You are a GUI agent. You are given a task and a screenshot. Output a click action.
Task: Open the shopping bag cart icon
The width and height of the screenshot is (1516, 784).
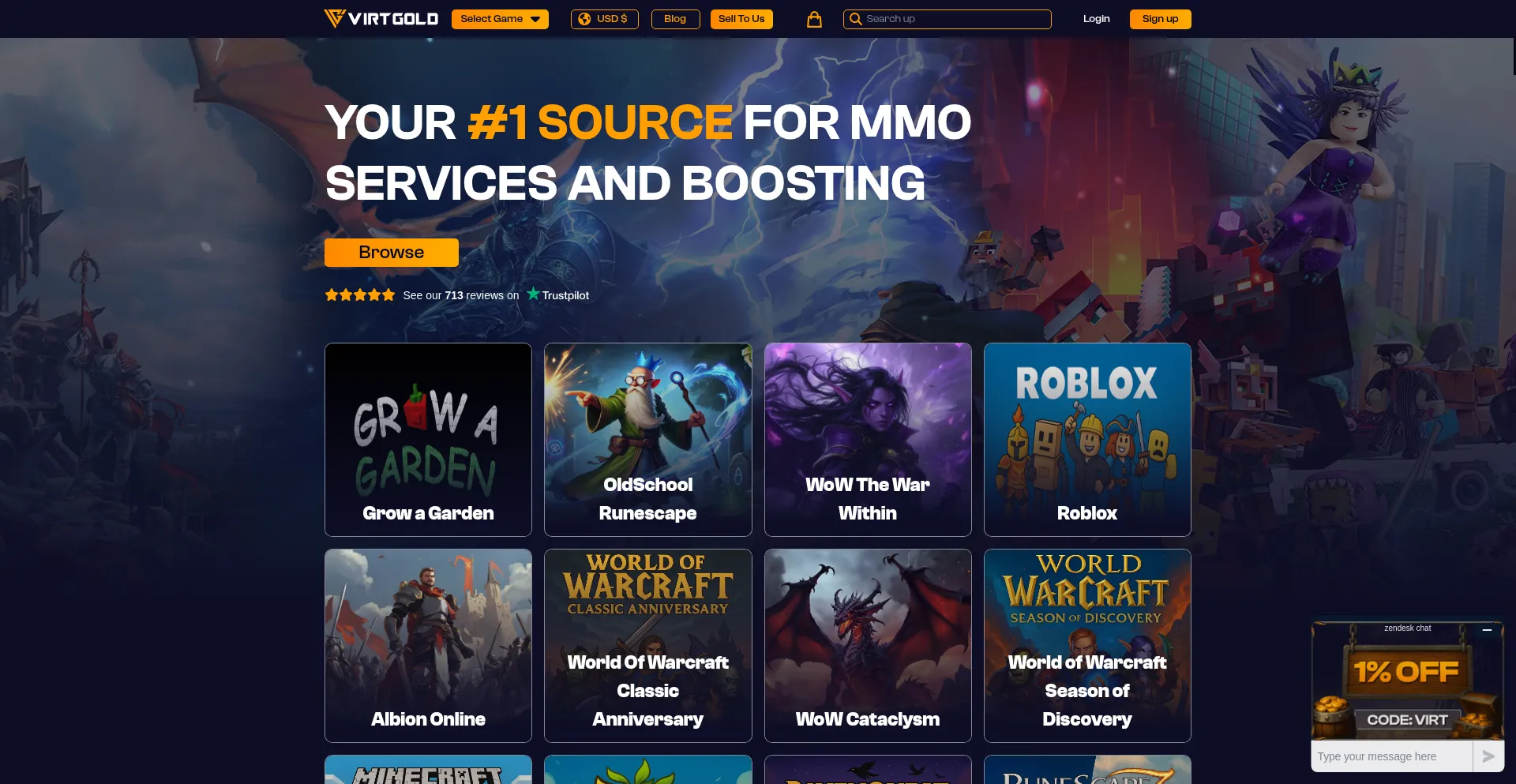click(x=814, y=20)
